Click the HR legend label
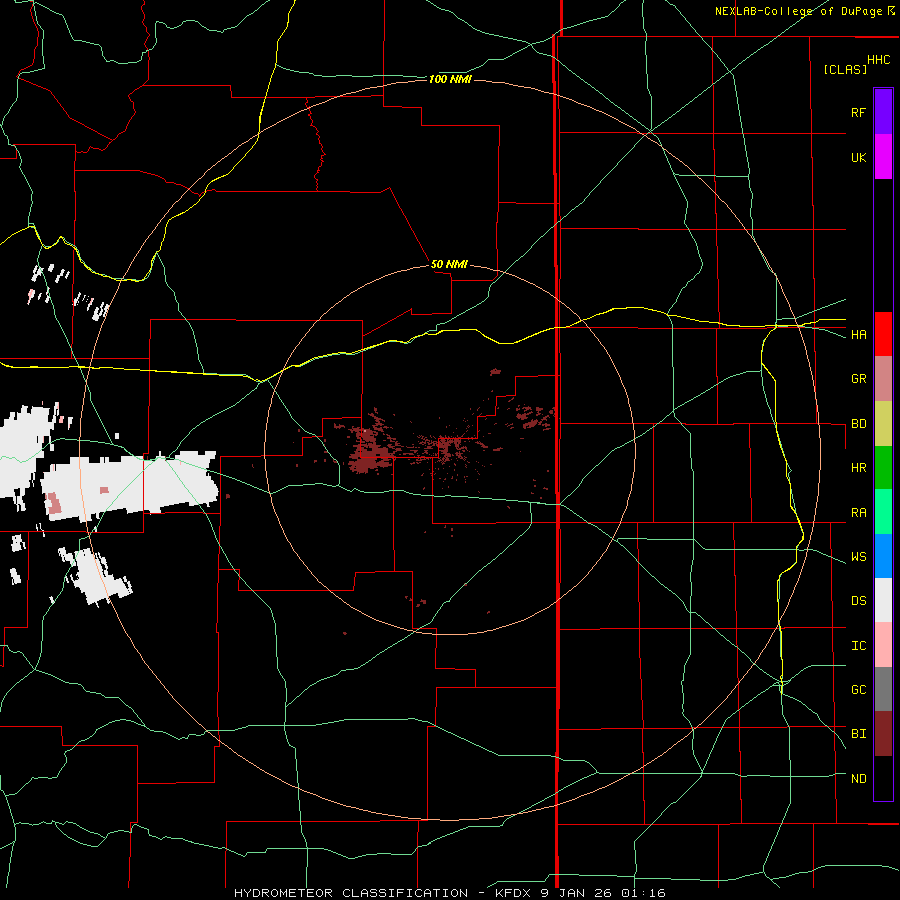 point(858,468)
